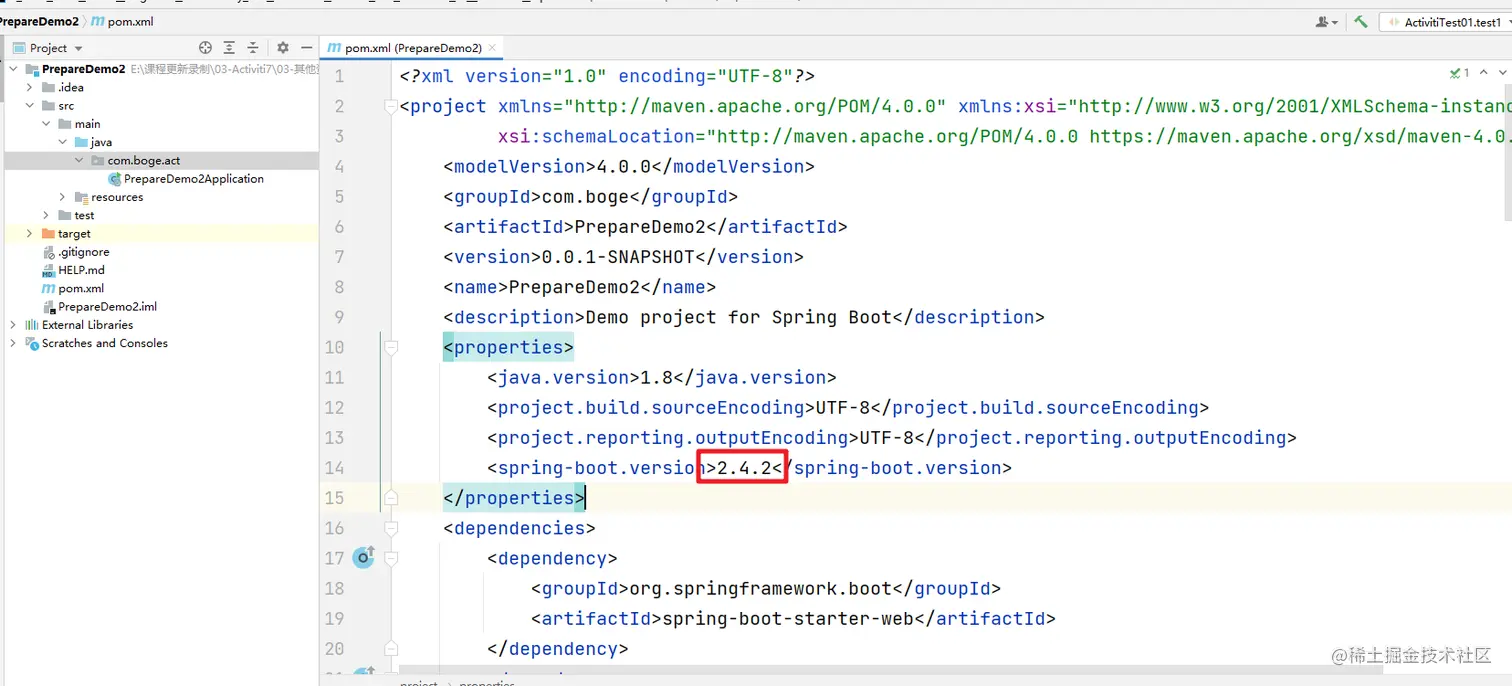1512x686 pixels.
Task: Click the inspections checkmark widget in editor
Action: point(1459,72)
